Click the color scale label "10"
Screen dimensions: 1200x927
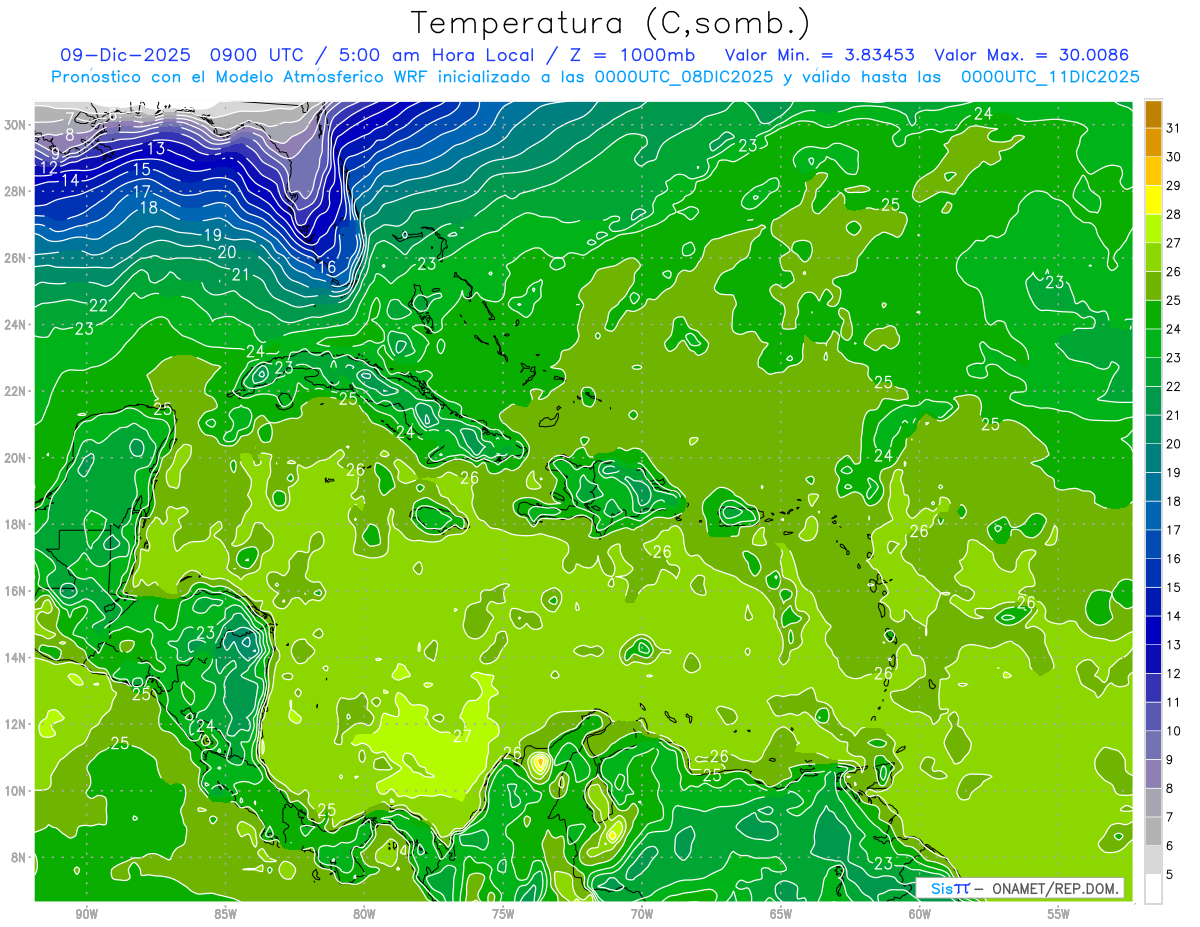coord(1174,731)
